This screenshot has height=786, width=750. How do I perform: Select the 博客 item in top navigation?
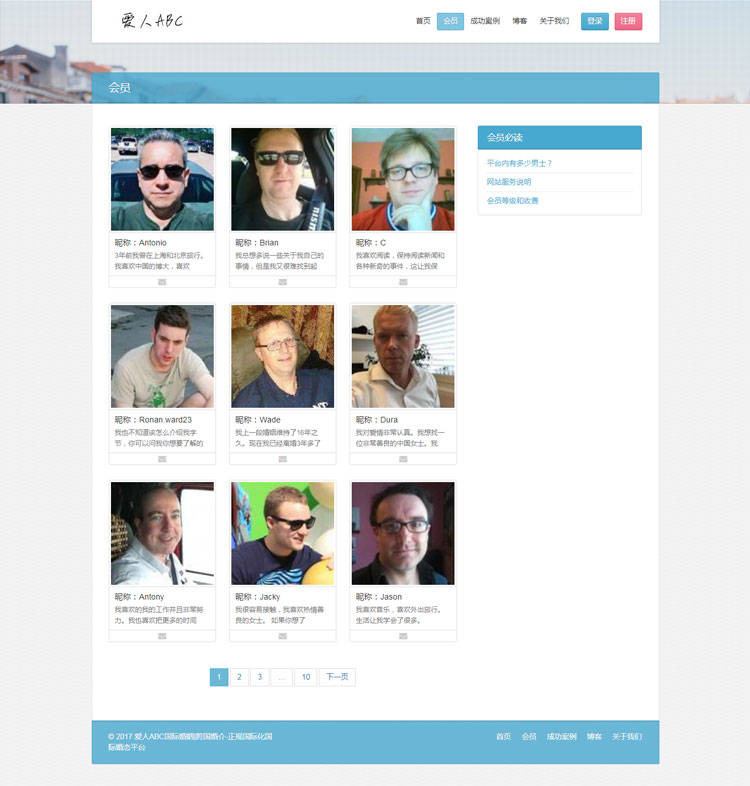519,21
